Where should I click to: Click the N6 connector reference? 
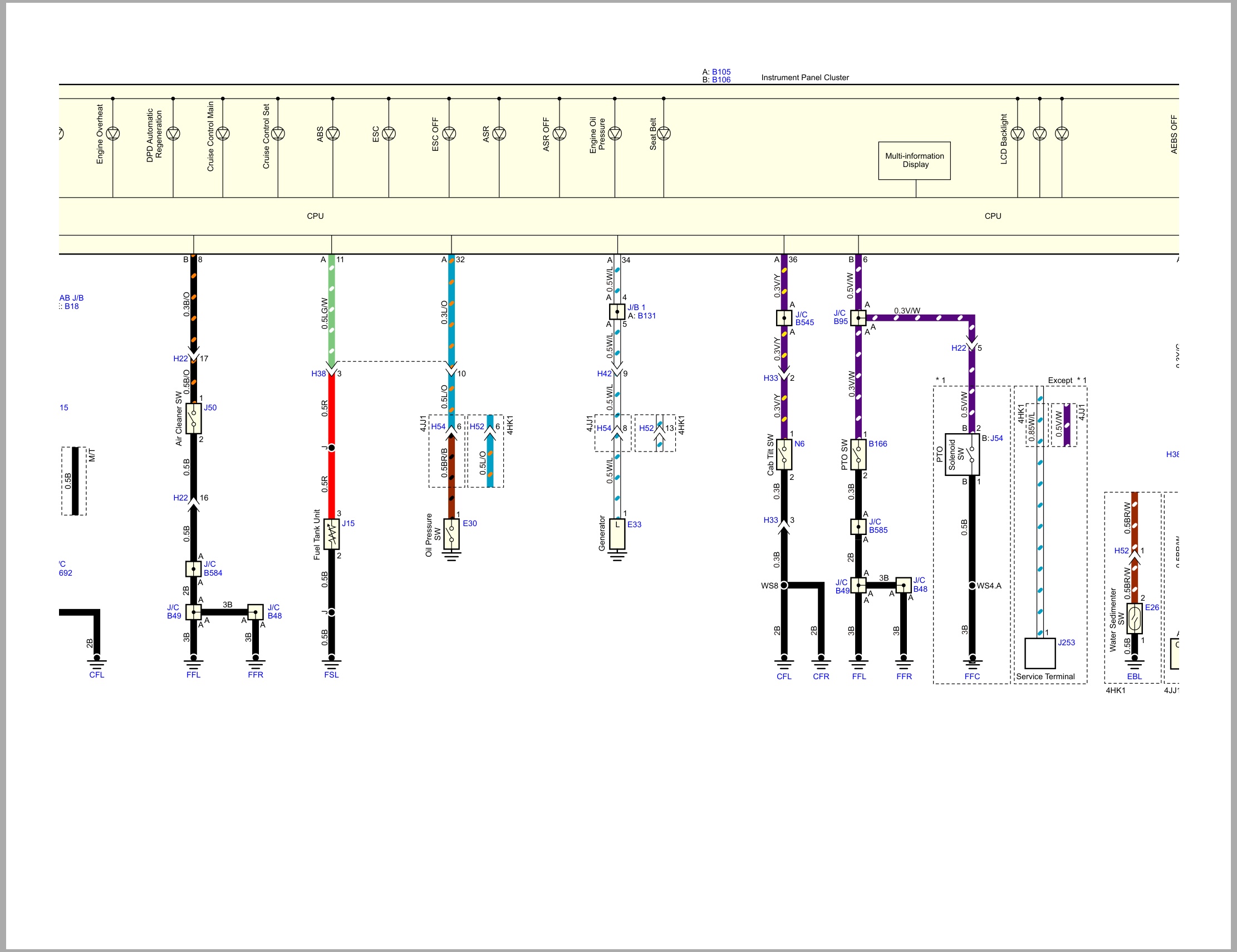click(x=799, y=444)
